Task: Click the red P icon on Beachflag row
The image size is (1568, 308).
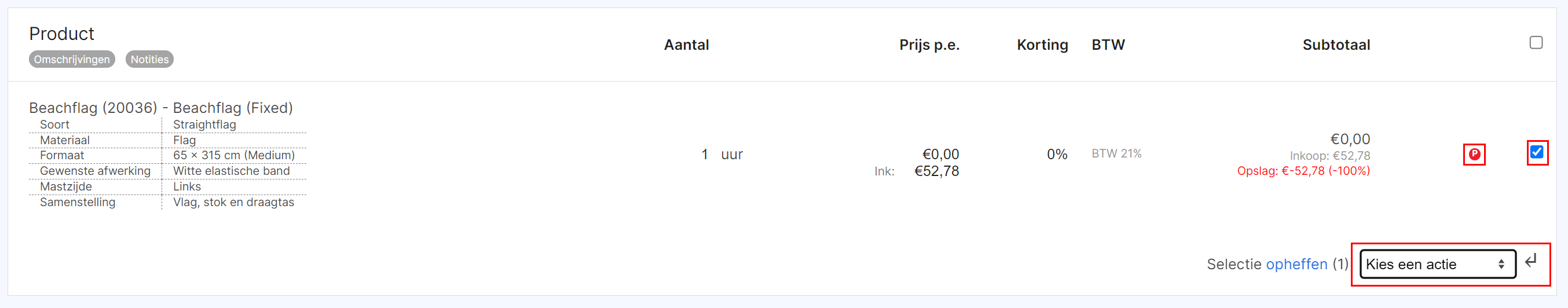Action: pos(1474,155)
